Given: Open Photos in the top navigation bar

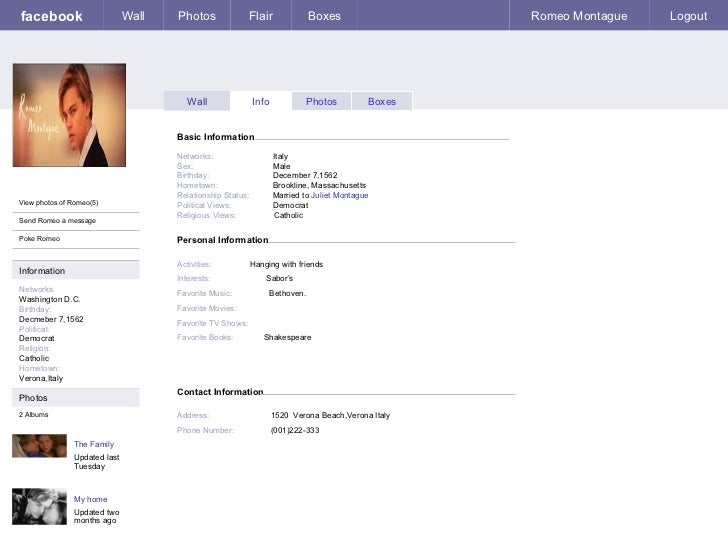Looking at the screenshot, I should [197, 16].
